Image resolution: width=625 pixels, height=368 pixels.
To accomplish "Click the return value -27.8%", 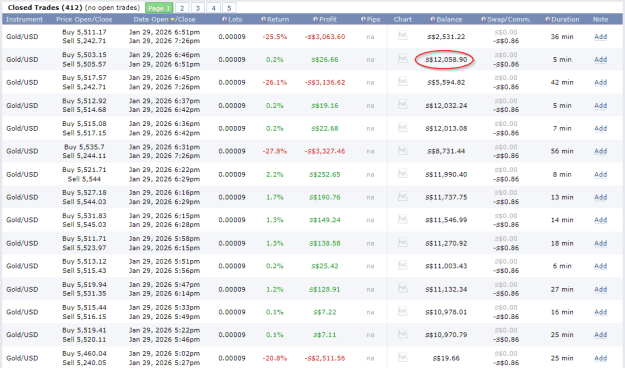I will click(274, 151).
